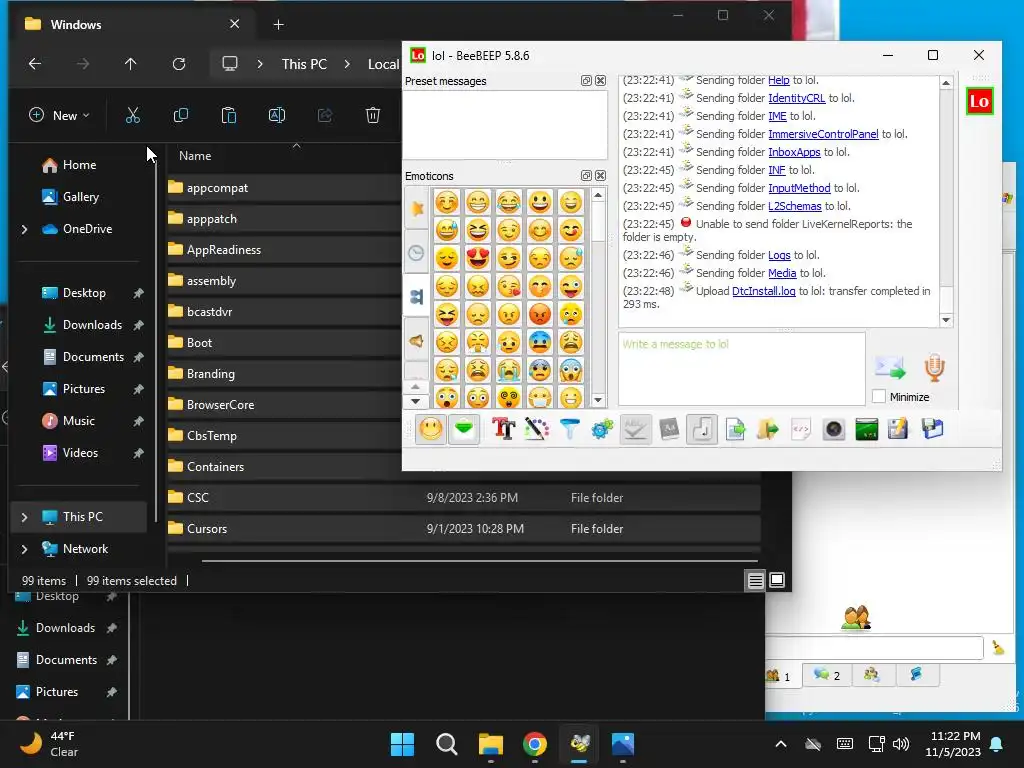Open the font selection TT icon
This screenshot has height=768, width=1024.
[504, 429]
